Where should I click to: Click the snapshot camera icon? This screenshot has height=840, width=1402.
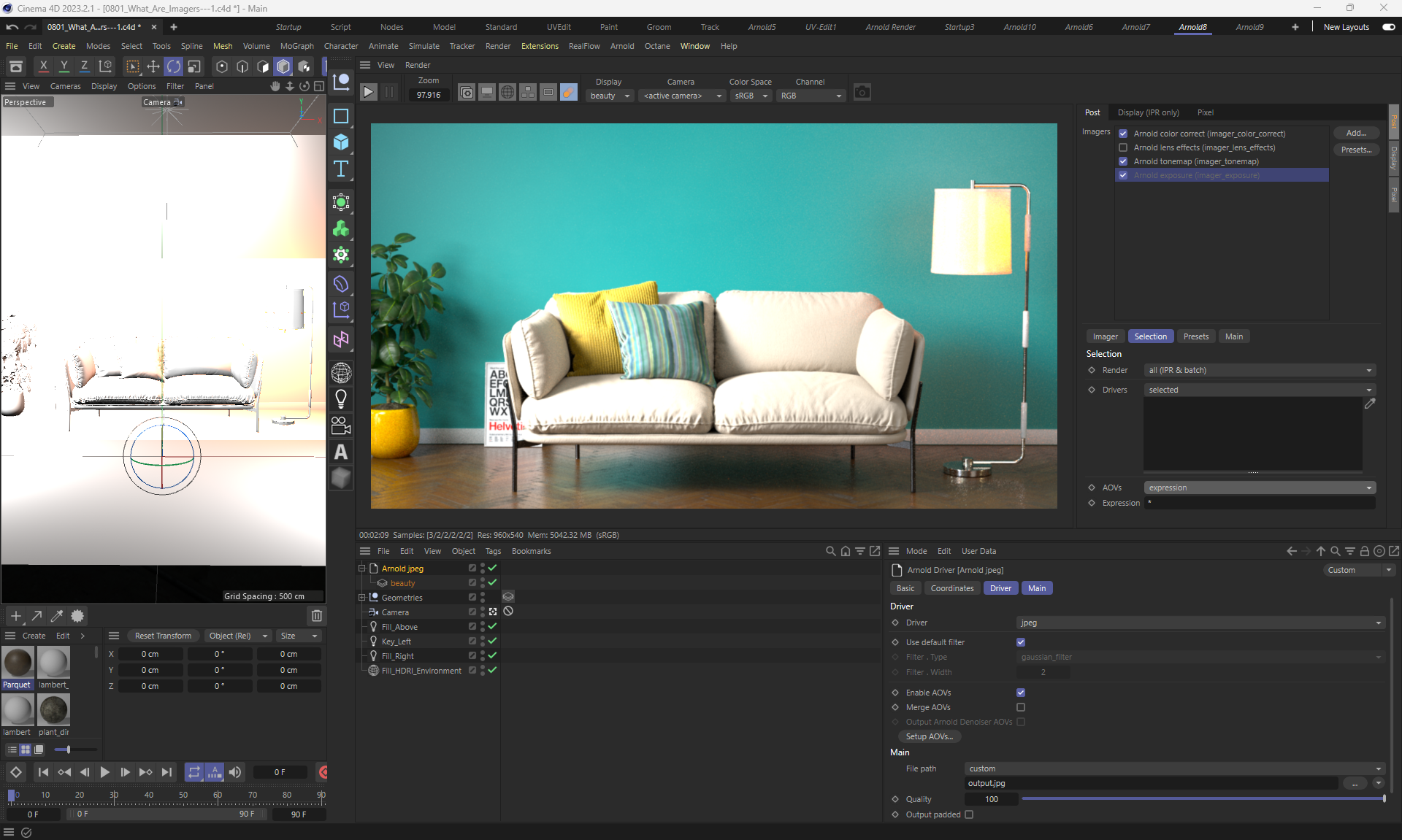tap(862, 93)
